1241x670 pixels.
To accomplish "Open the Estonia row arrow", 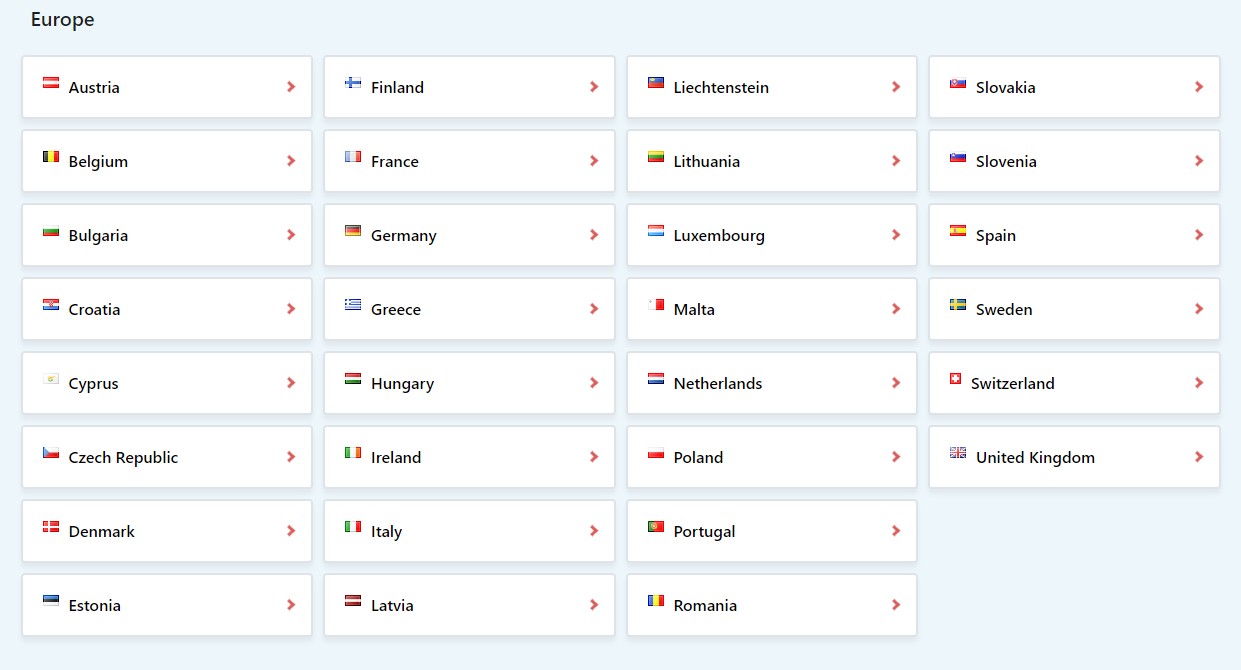I will [291, 605].
